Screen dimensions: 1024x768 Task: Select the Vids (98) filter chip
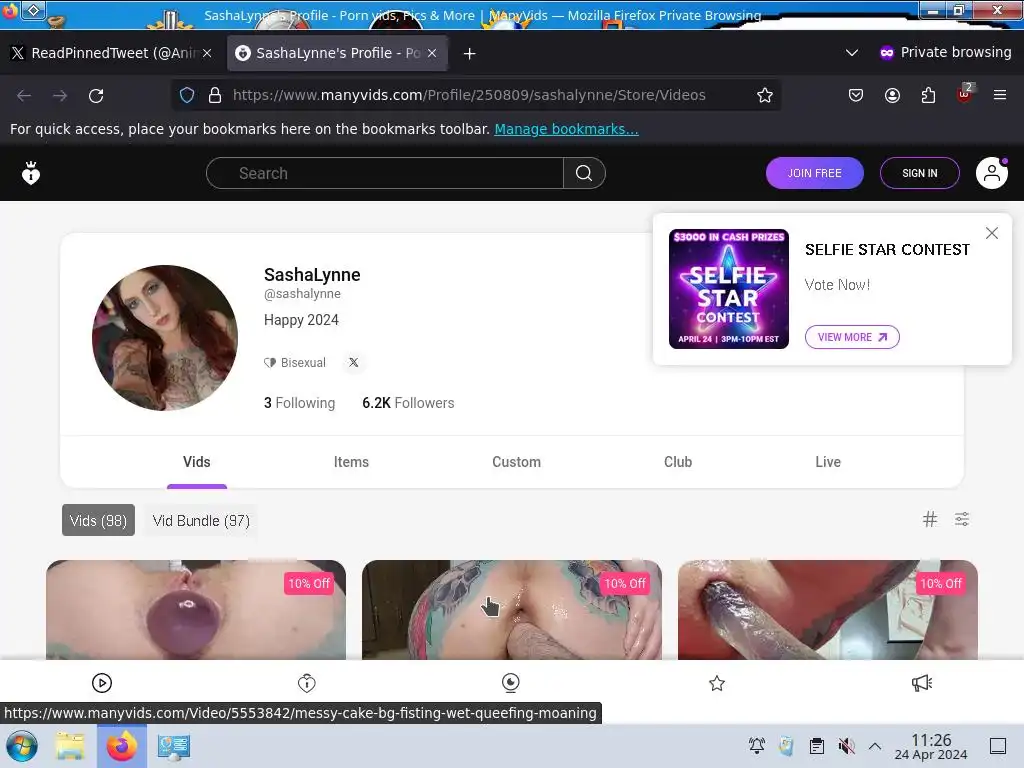point(99,520)
